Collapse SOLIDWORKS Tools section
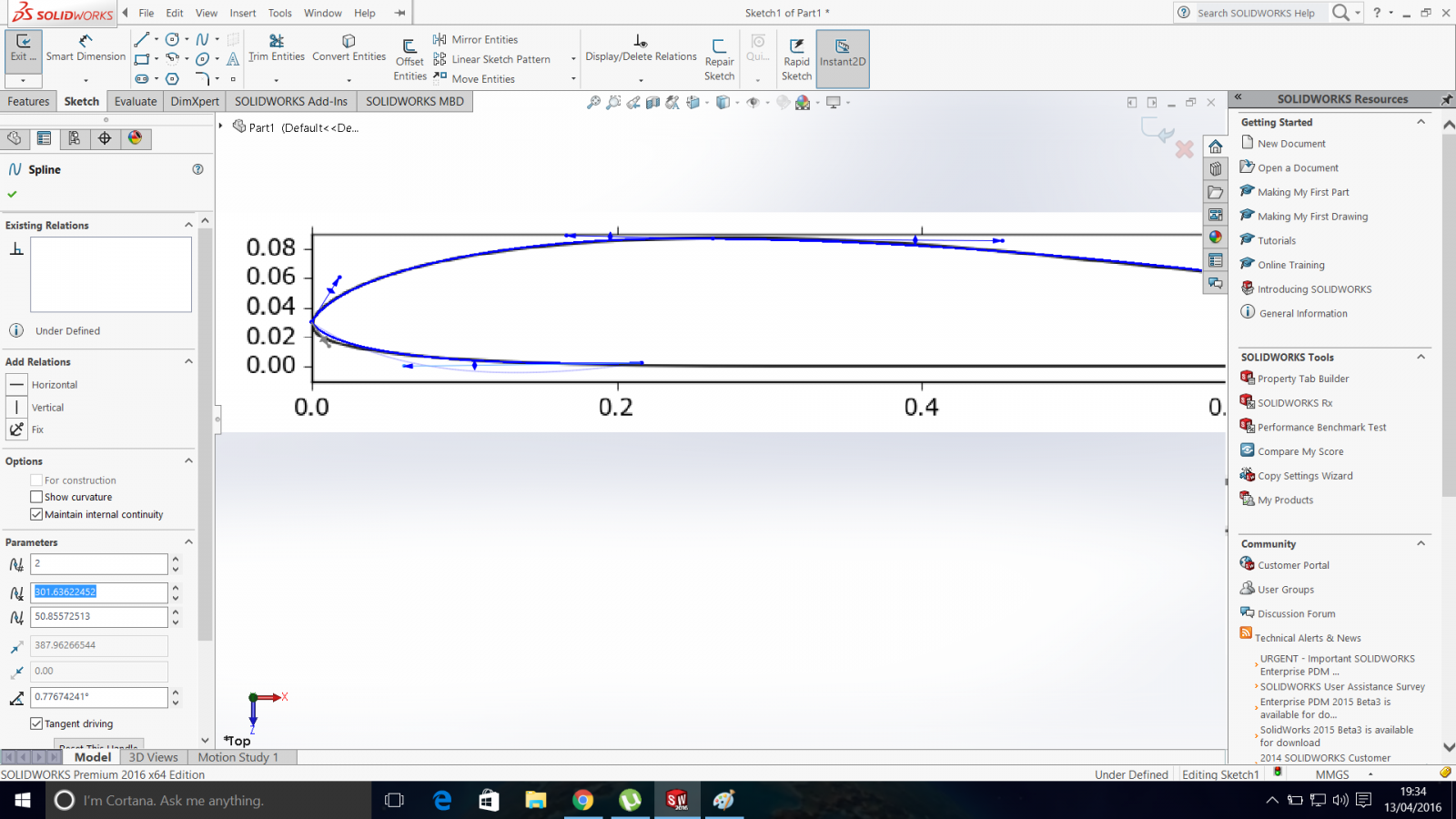Viewport: 1456px width, 819px height. tap(1421, 357)
